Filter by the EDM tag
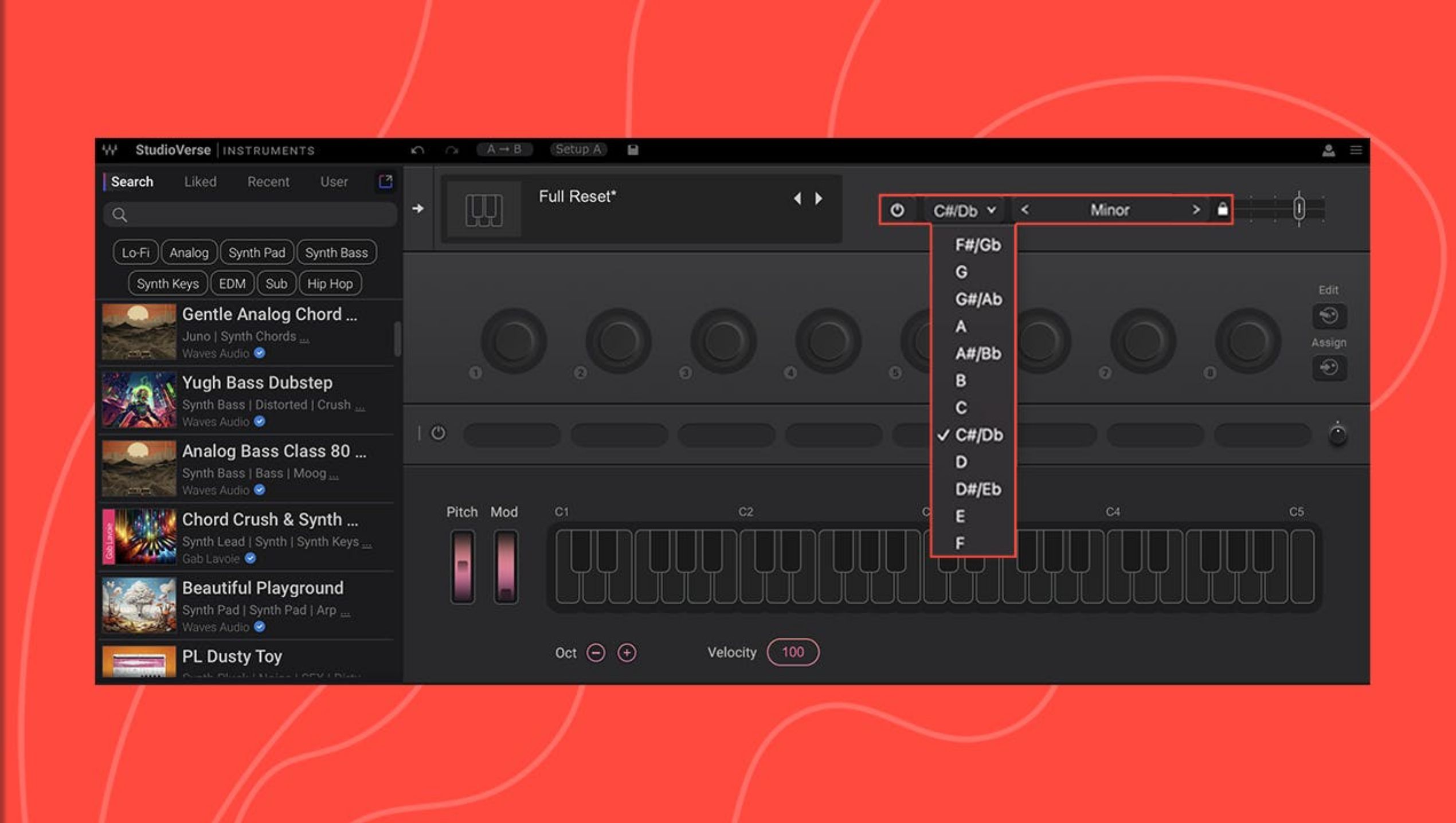The width and height of the screenshot is (1456, 823). click(232, 284)
